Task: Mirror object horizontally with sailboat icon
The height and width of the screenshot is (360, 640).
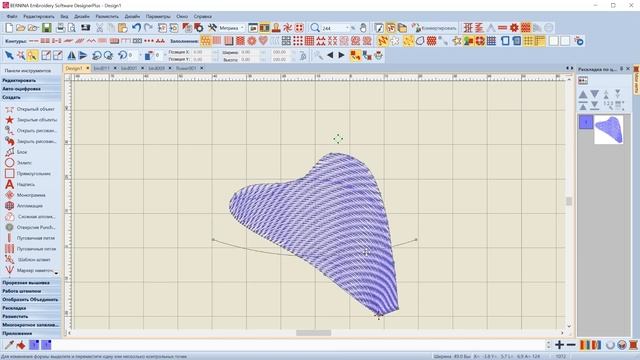Action: coord(71,56)
